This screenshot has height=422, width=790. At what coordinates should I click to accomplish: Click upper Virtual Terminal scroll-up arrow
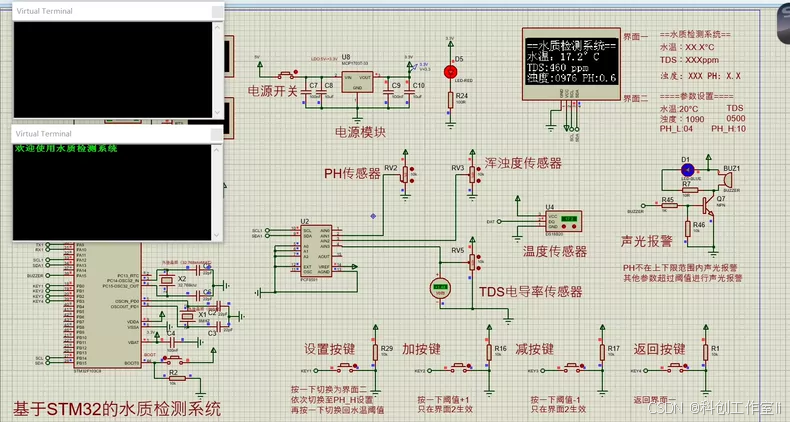click(x=217, y=27)
